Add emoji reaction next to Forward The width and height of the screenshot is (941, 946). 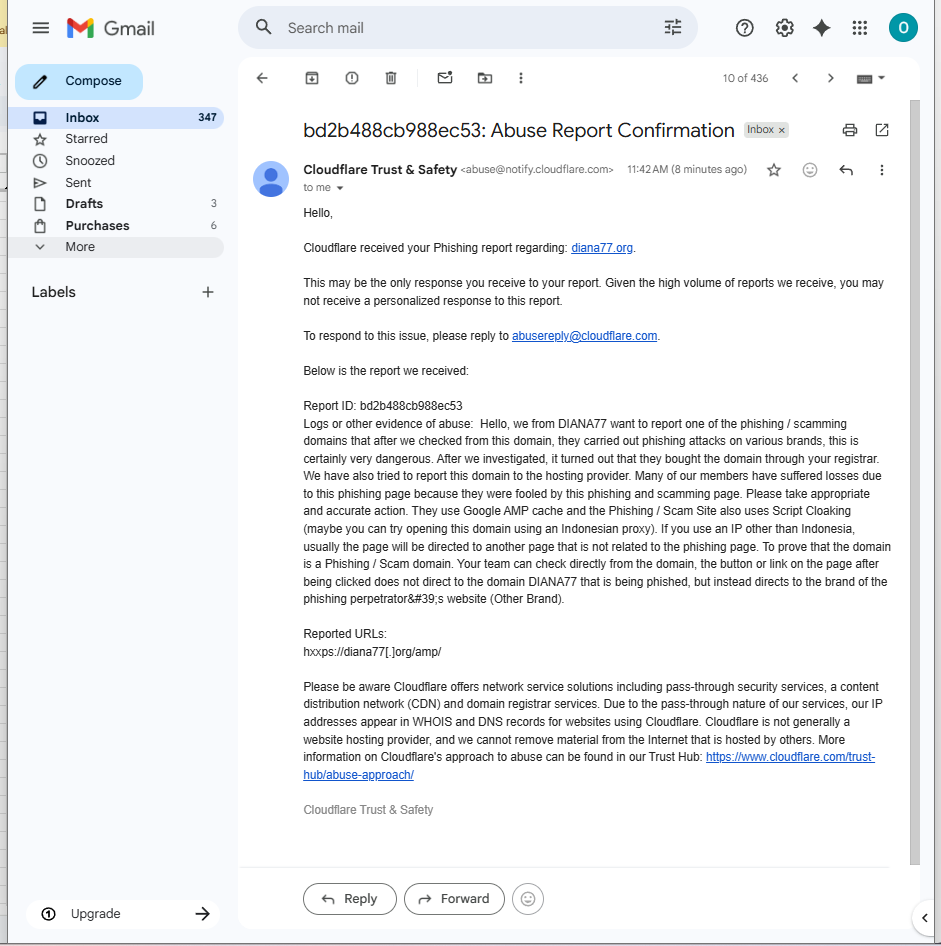point(528,899)
